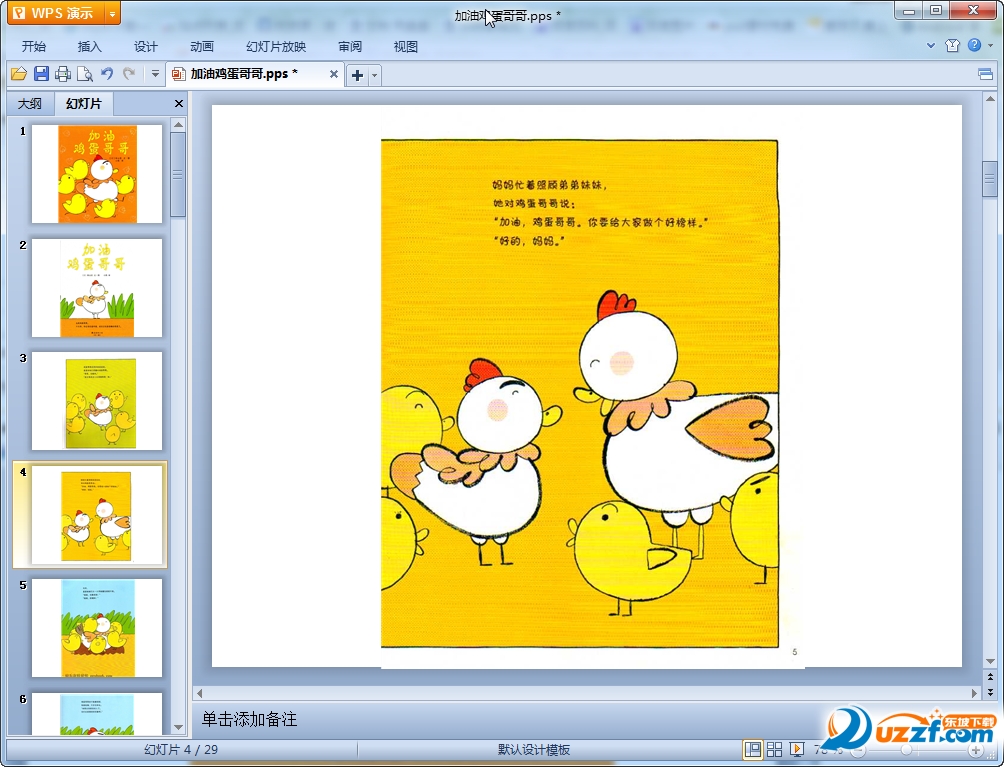Click the main editor vertical scrollbar handle
Image resolution: width=1004 pixels, height=767 pixels.
tap(990, 179)
